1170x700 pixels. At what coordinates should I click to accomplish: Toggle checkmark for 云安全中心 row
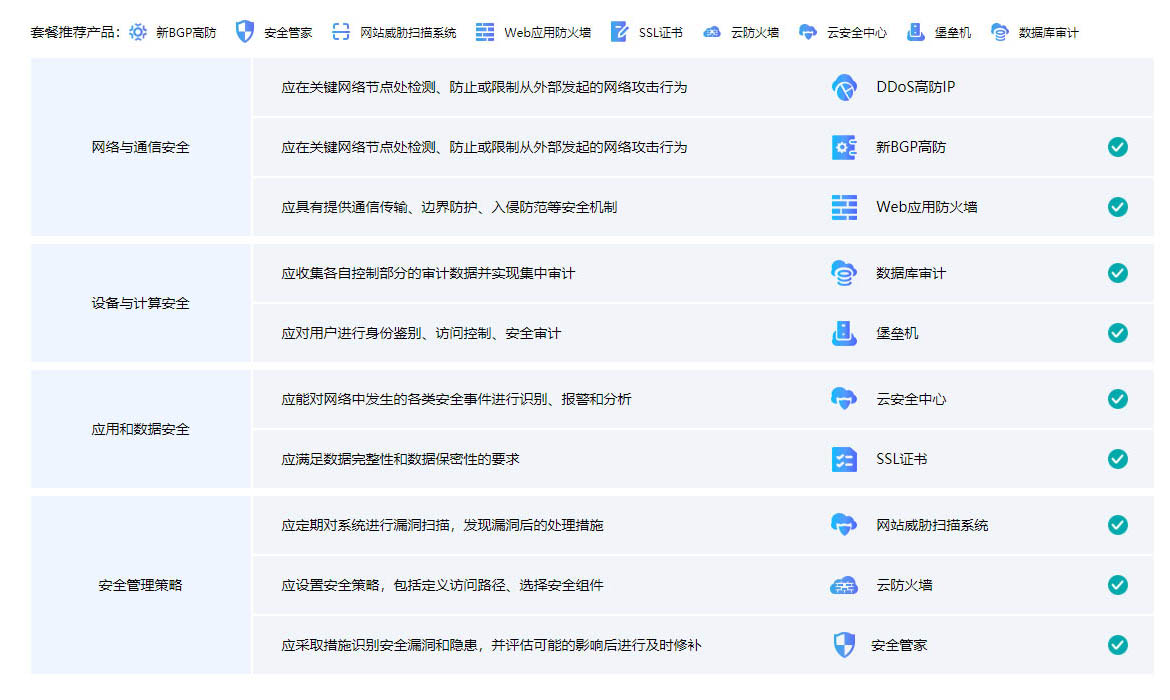coord(1117,399)
